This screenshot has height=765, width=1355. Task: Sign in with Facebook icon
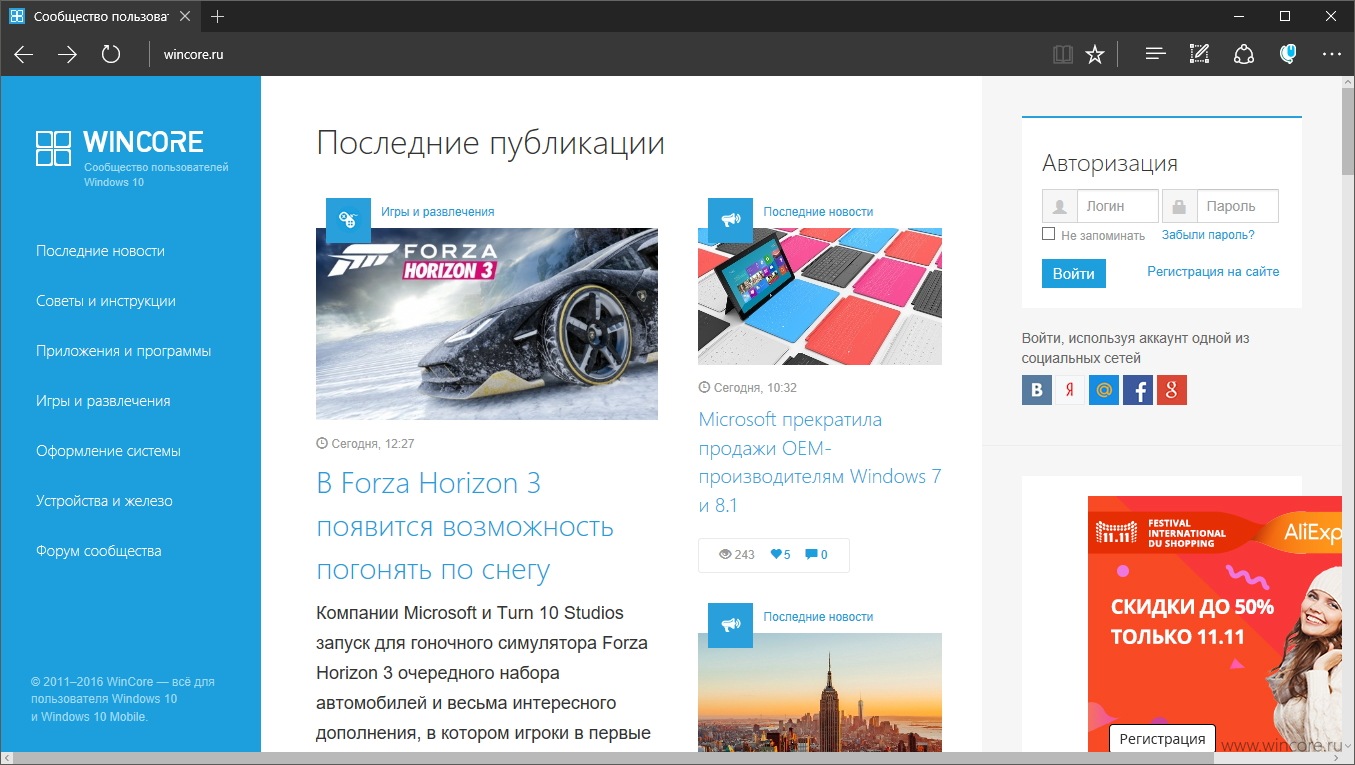(x=1138, y=390)
